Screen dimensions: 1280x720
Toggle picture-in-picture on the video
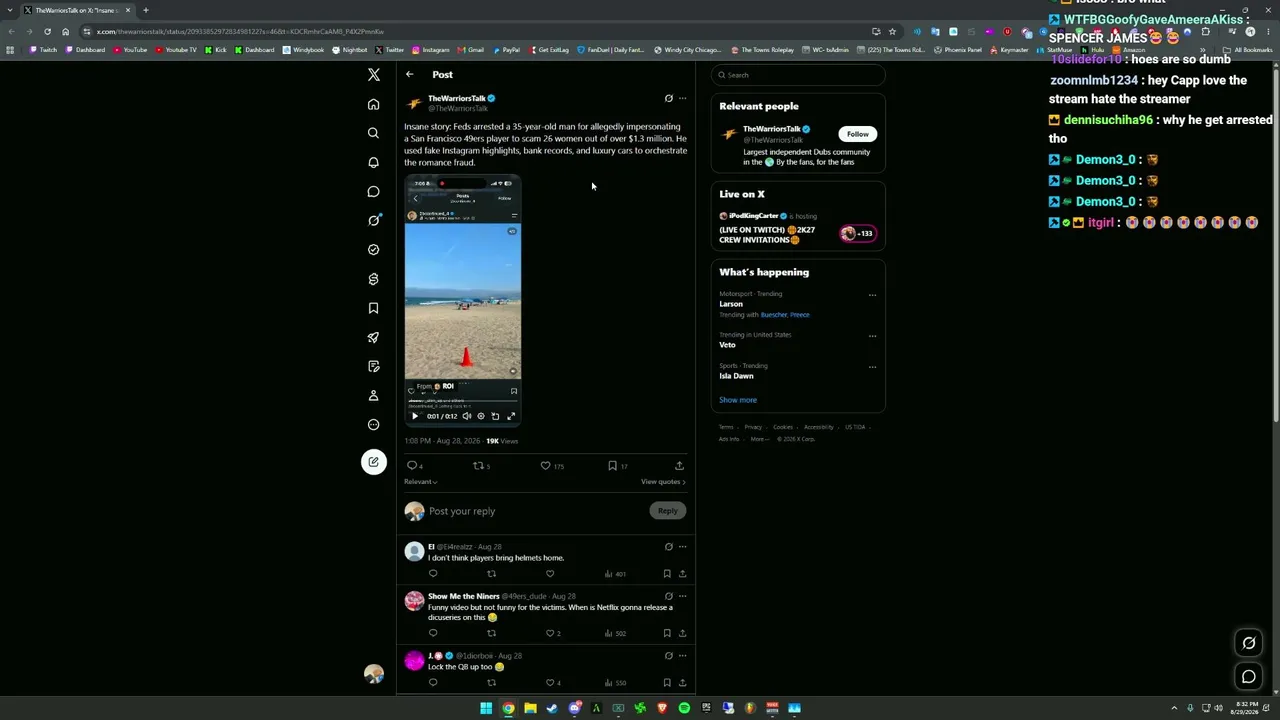(x=495, y=416)
